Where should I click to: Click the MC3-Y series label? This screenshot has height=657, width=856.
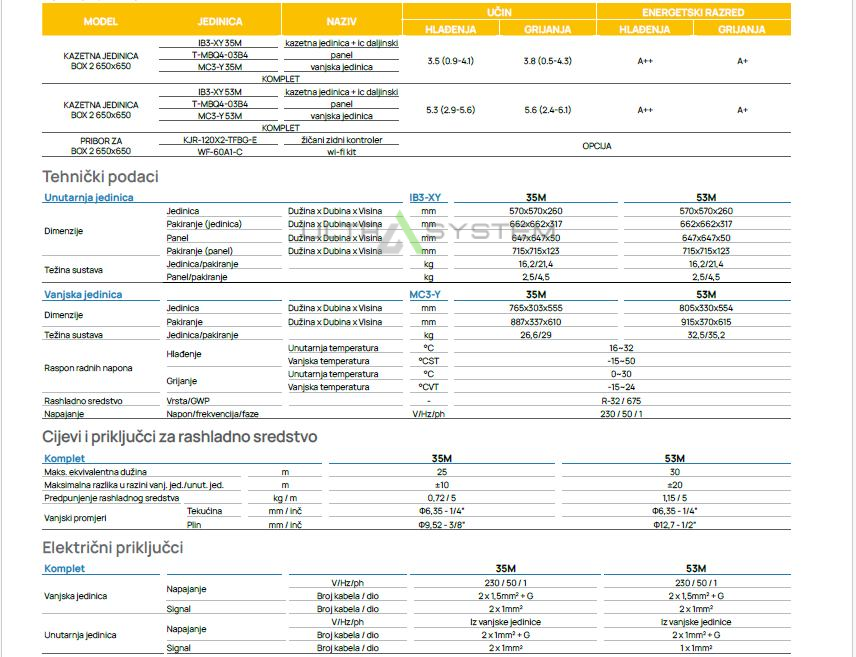click(x=425, y=295)
